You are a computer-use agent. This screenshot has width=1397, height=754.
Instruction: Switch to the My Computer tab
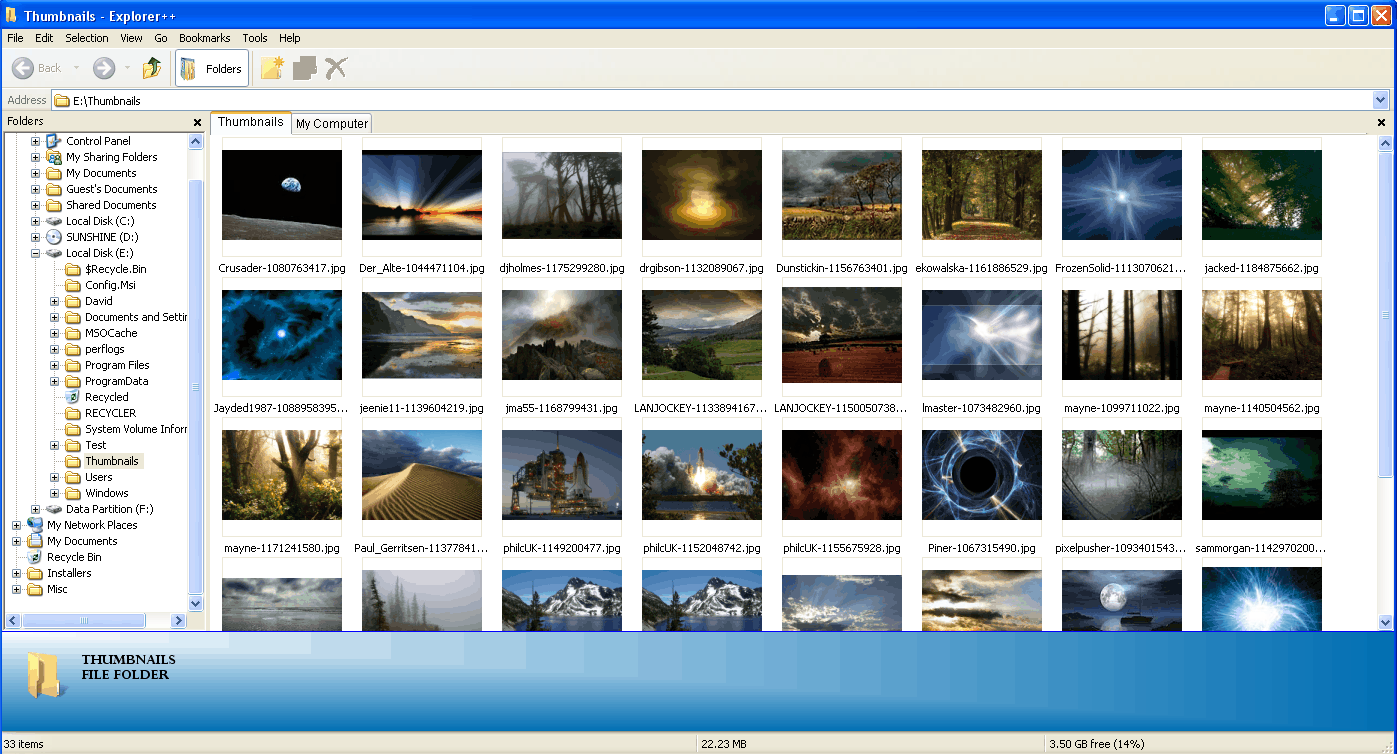coord(332,124)
